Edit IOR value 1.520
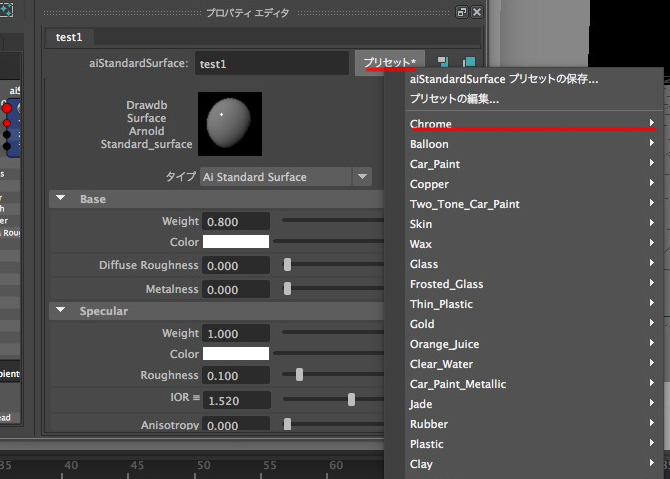 coord(236,400)
